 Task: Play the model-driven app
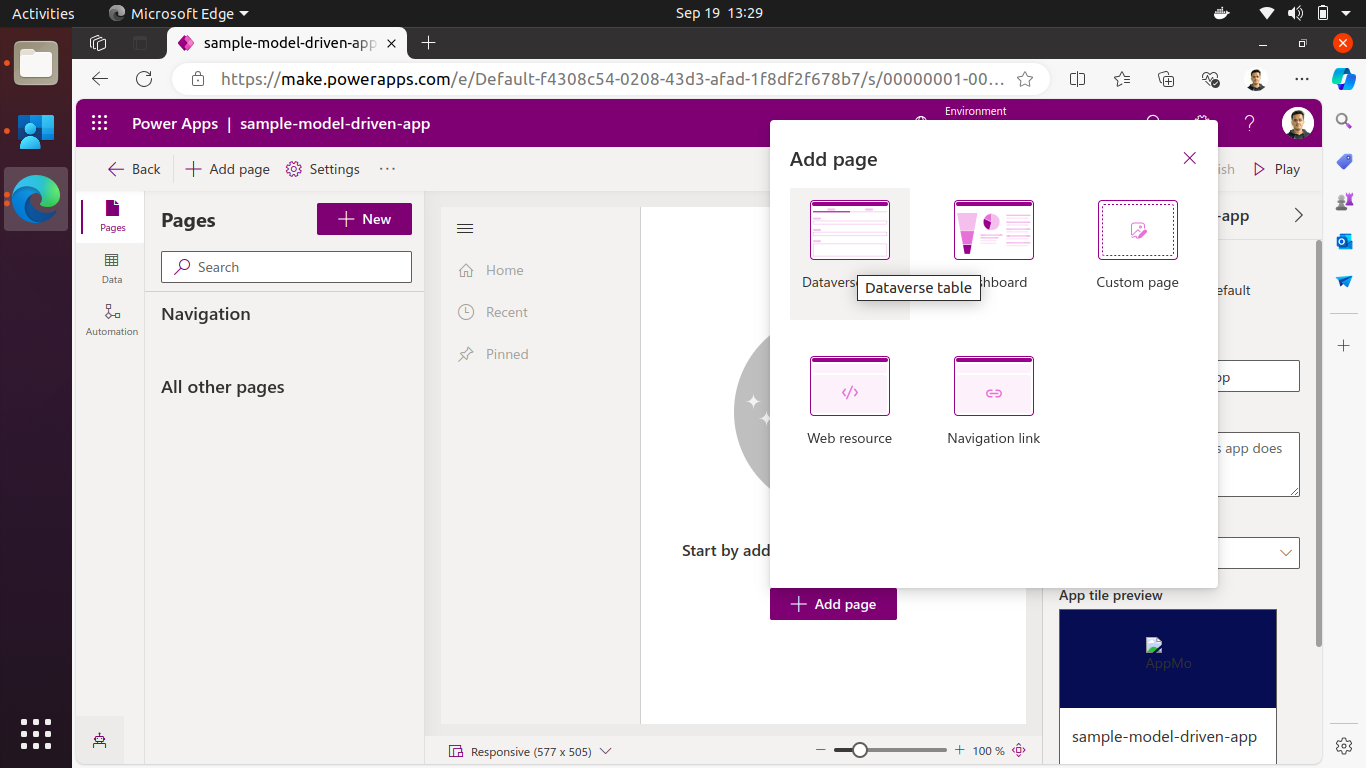click(1276, 169)
